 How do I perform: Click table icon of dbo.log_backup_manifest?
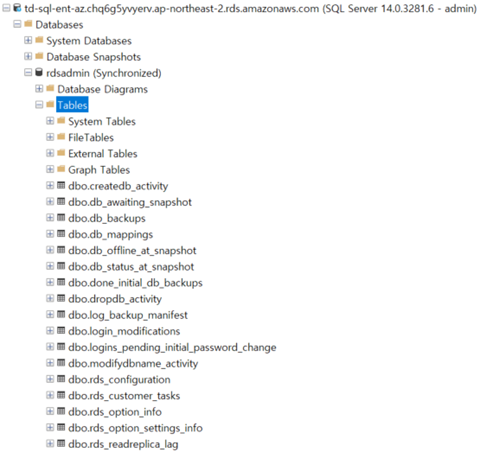click(61, 314)
